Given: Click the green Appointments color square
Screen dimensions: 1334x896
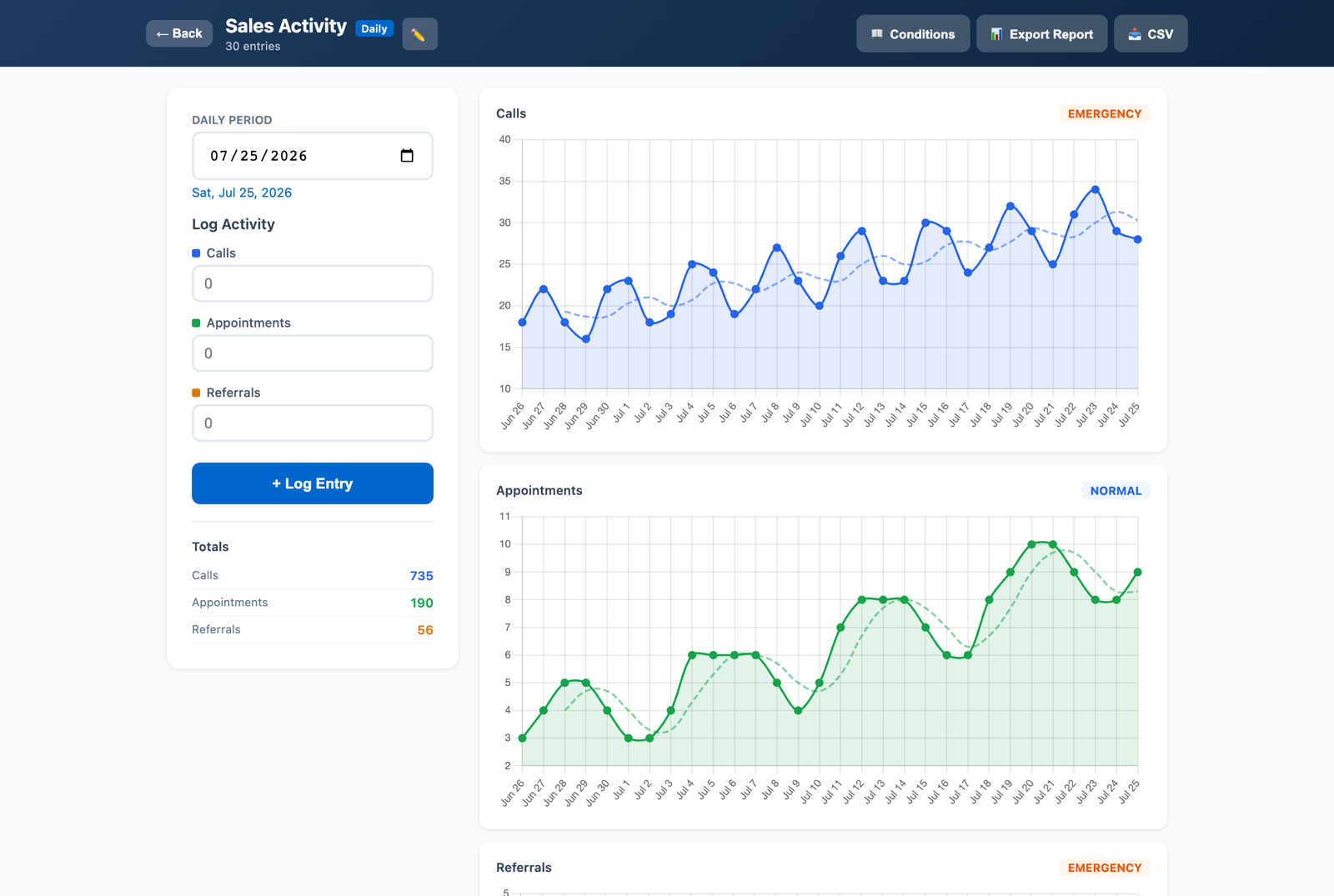Looking at the screenshot, I should (x=196, y=323).
